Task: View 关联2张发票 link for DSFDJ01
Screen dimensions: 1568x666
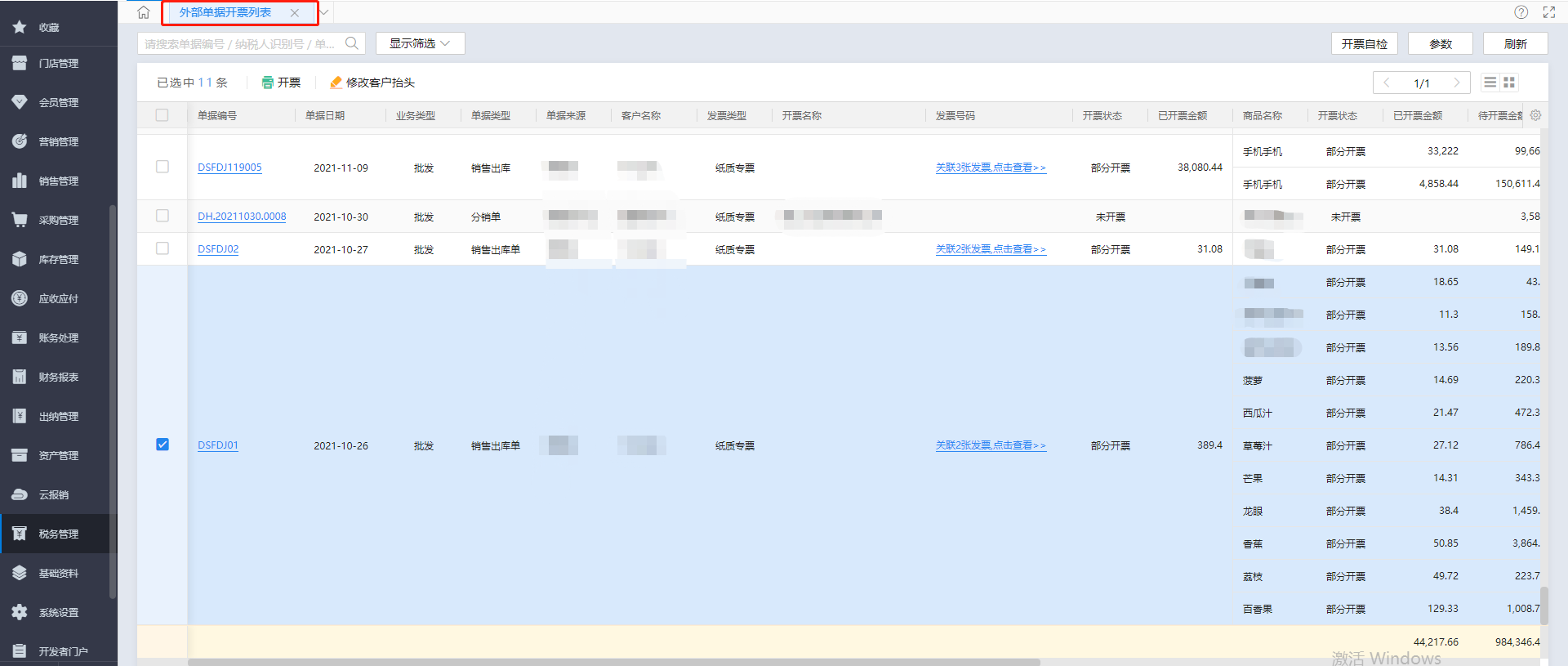Action: 991,445
